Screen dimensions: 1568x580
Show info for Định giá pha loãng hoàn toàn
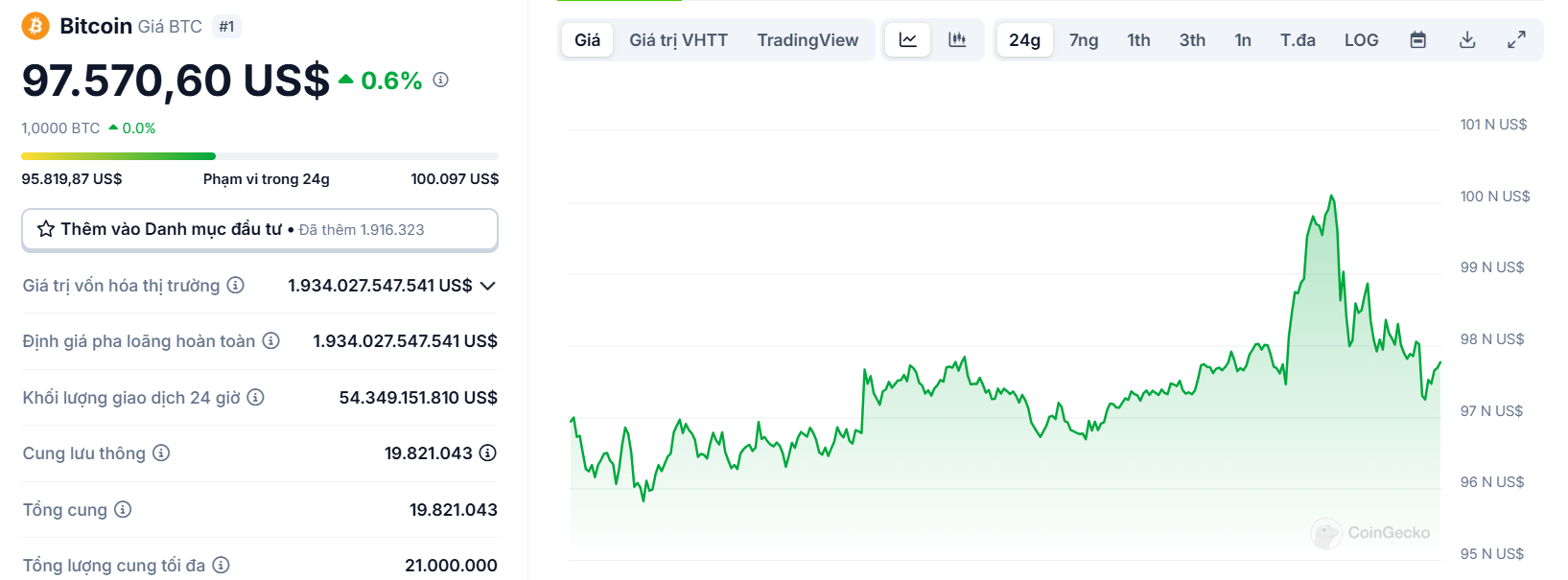click(271, 341)
